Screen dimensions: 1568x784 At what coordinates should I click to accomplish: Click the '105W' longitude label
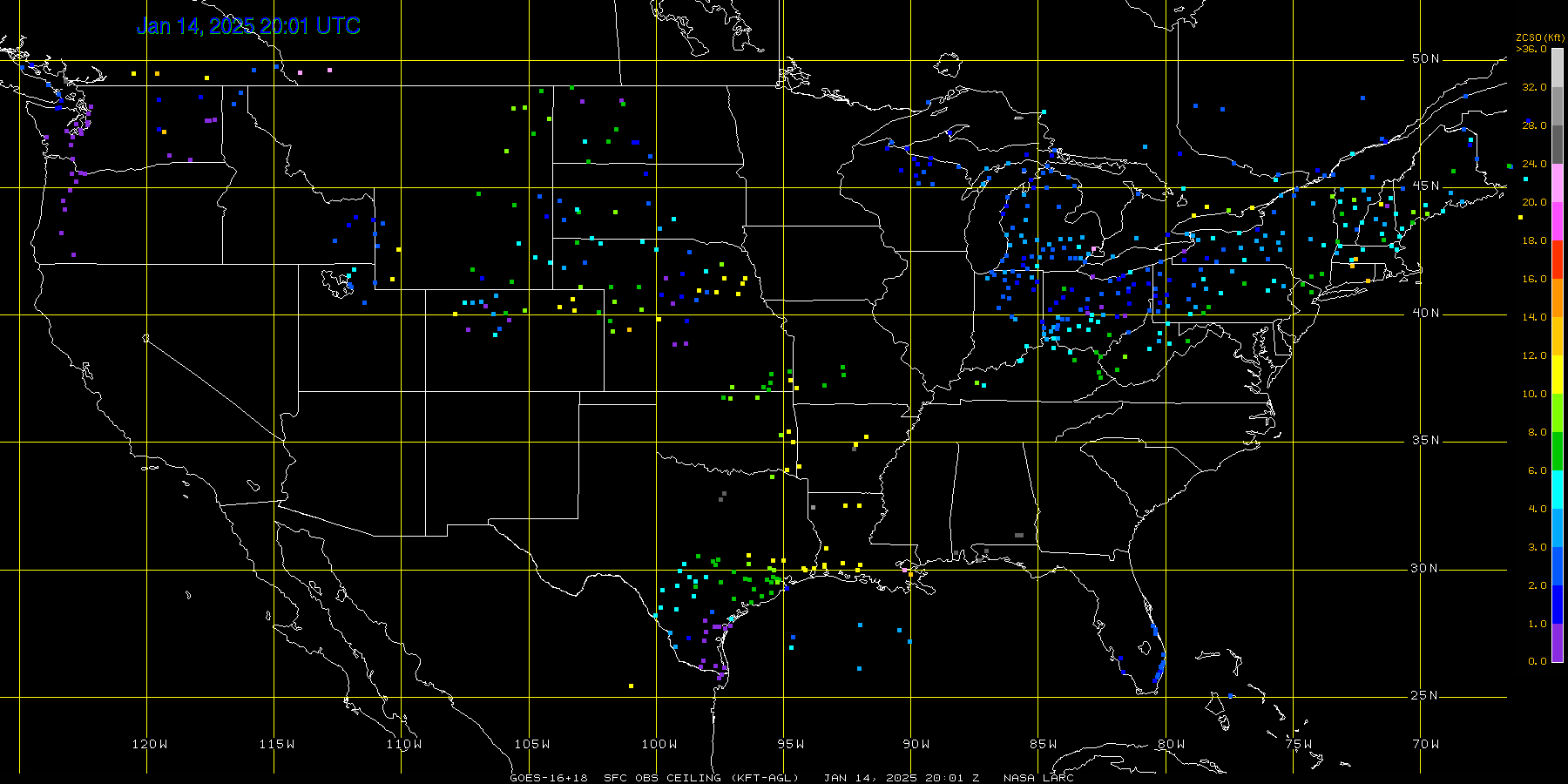(x=531, y=744)
